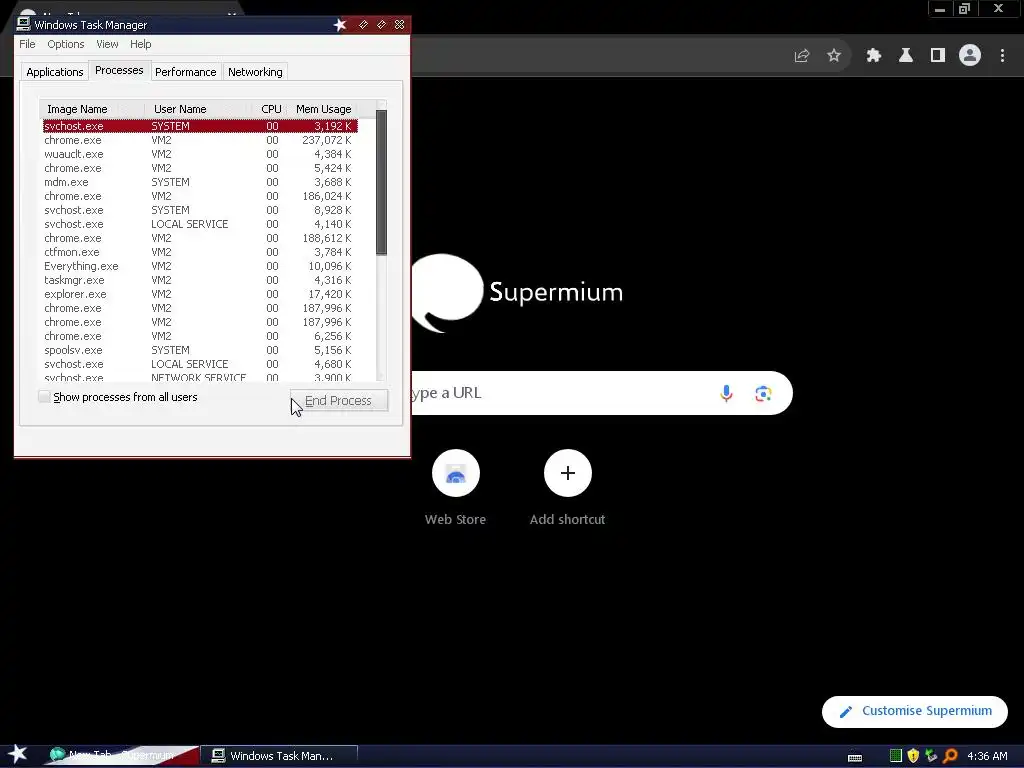Select the spoolsv.exe process row
This screenshot has height=768, width=1024.
tap(200, 350)
